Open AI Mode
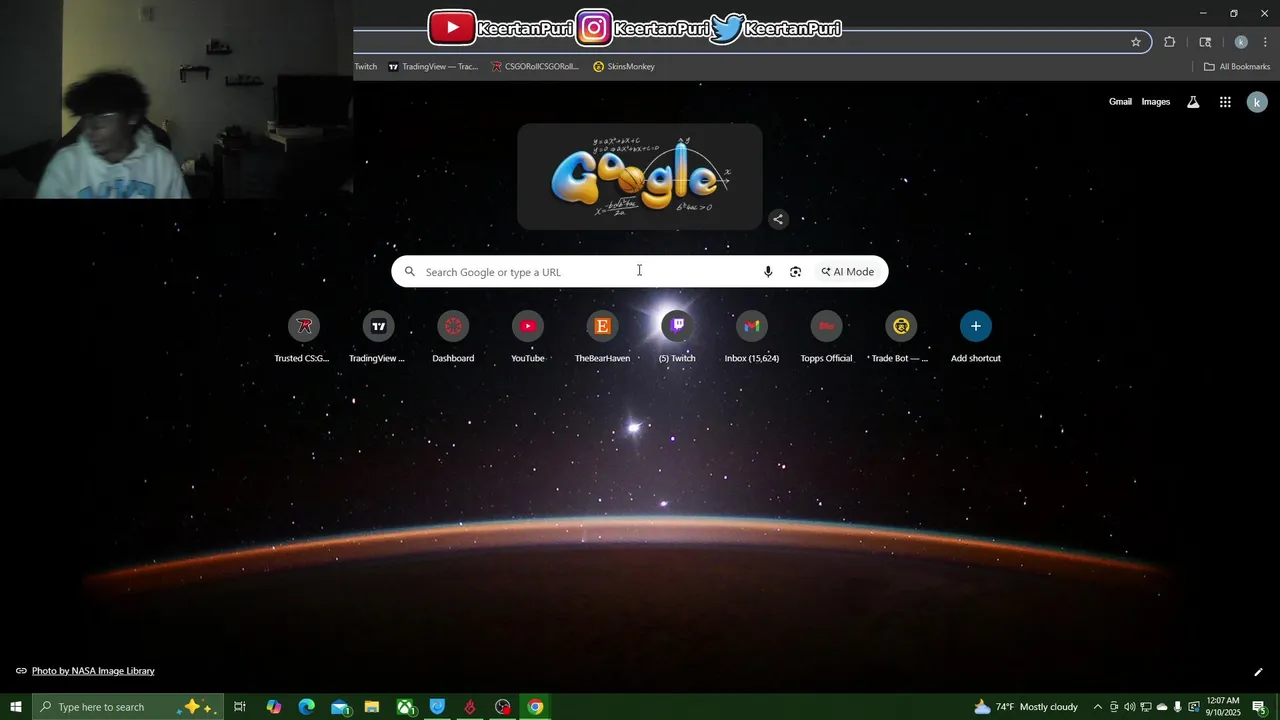 click(848, 272)
